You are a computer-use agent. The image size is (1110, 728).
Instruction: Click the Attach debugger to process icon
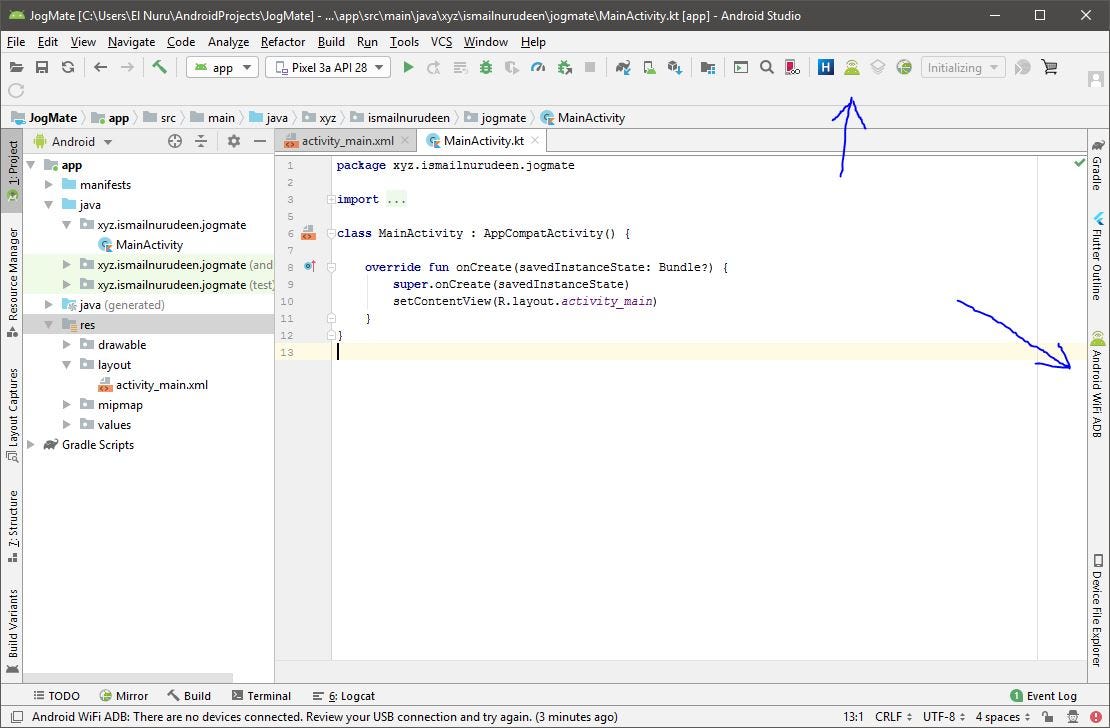(564, 67)
